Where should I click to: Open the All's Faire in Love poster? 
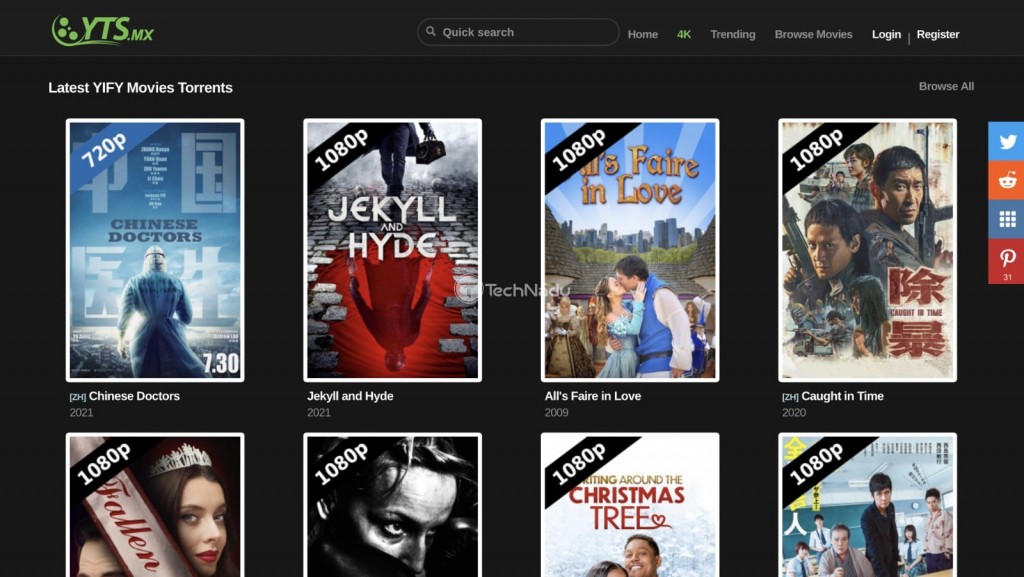630,250
